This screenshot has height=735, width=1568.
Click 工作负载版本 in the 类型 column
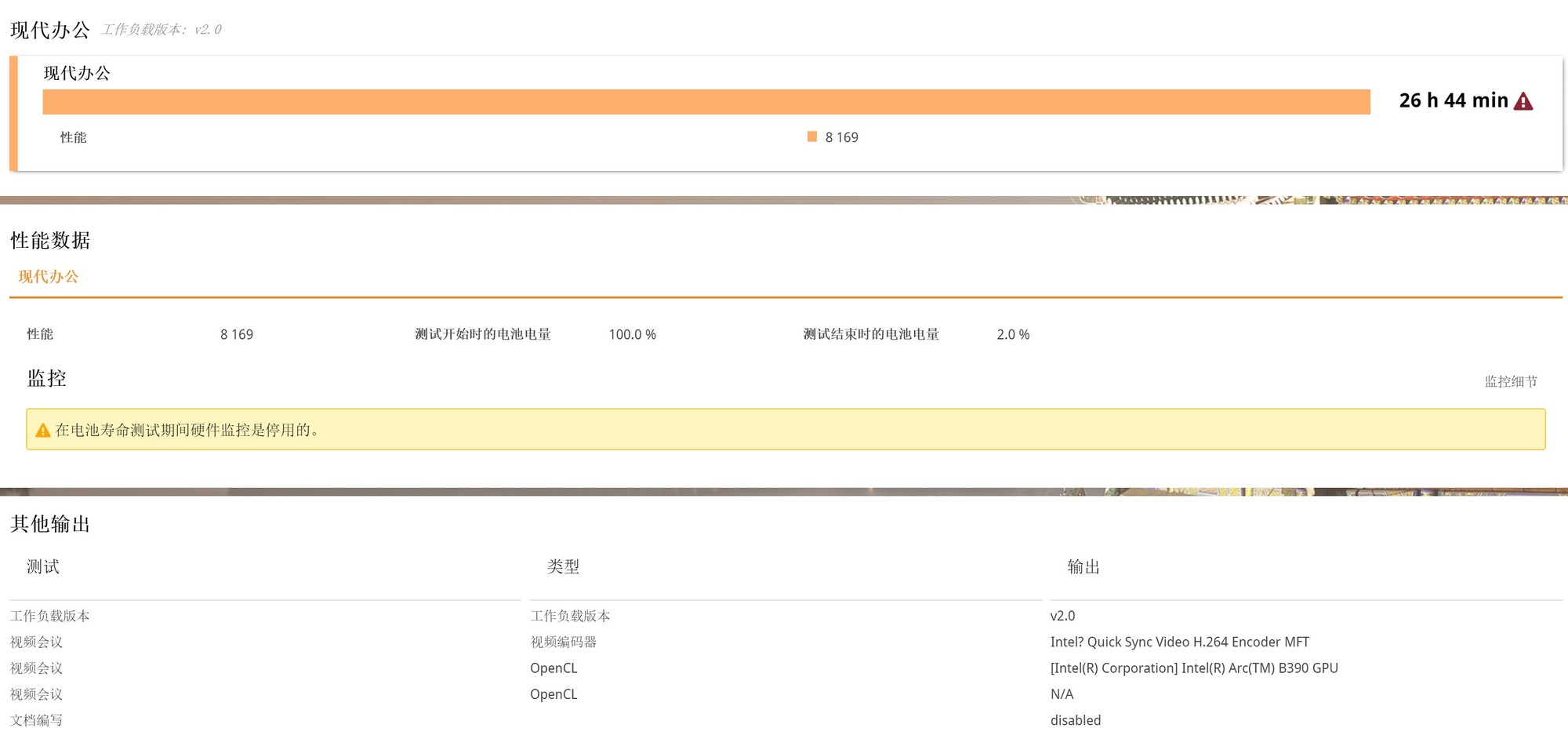coord(570,616)
